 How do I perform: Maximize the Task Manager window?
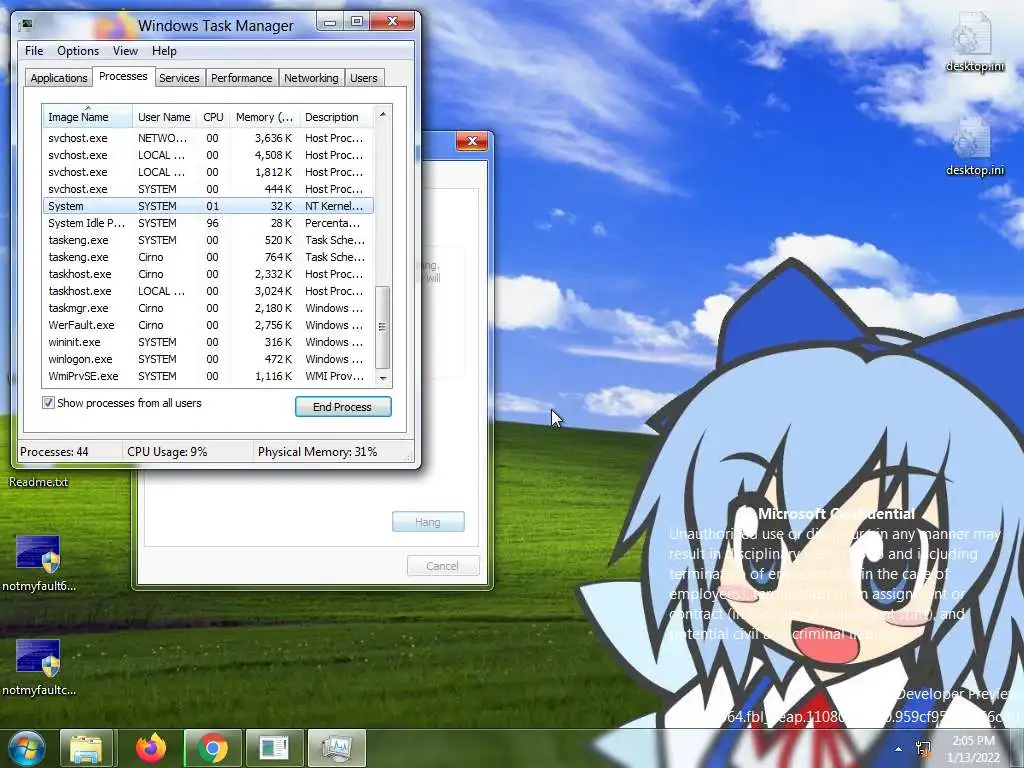point(357,22)
